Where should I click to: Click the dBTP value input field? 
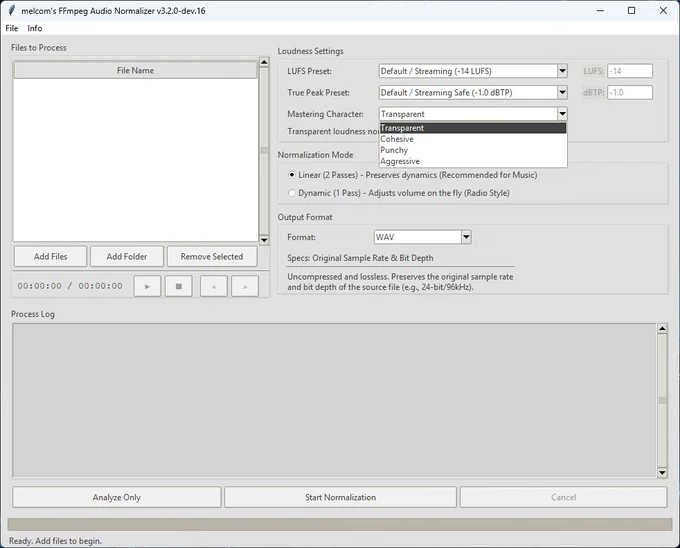[630, 92]
